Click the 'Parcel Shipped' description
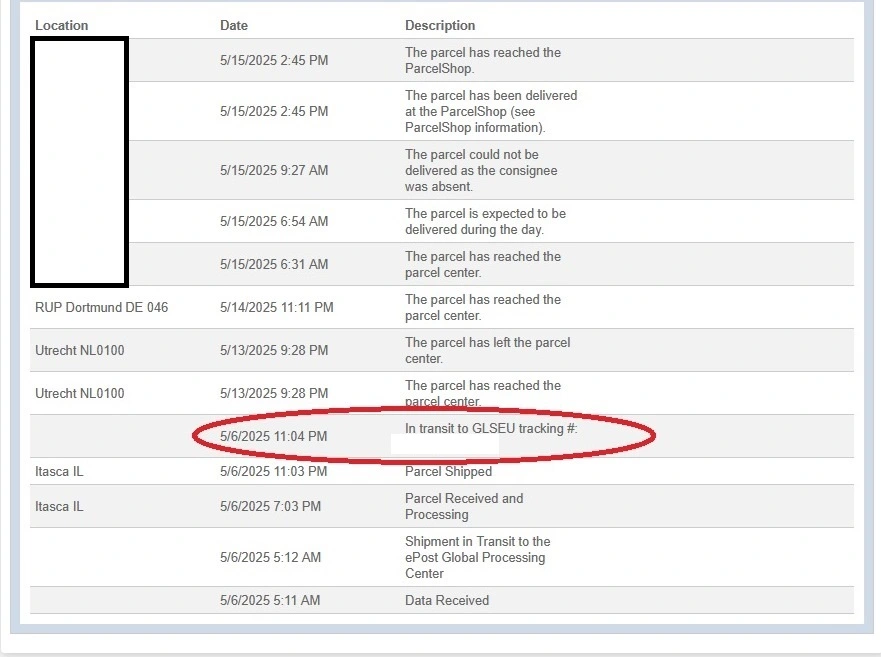Screen dimensions: 881x657 [x=448, y=471]
